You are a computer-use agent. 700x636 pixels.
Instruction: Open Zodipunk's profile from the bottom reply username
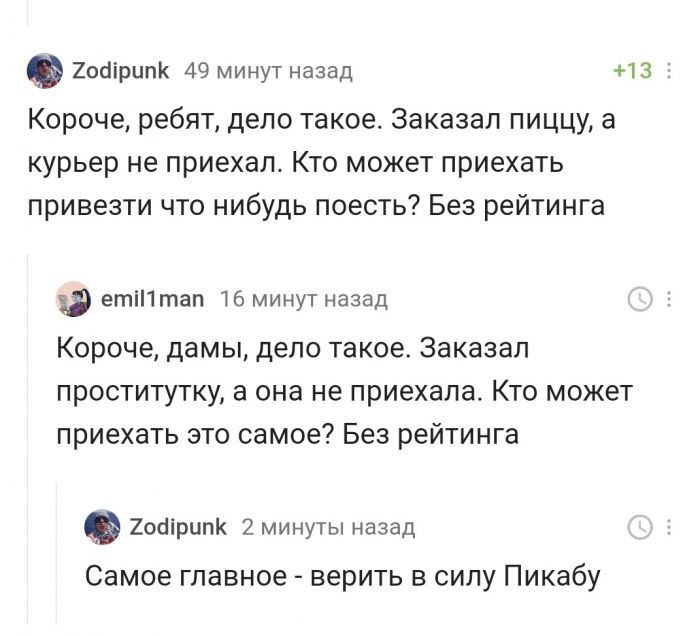[179, 526]
